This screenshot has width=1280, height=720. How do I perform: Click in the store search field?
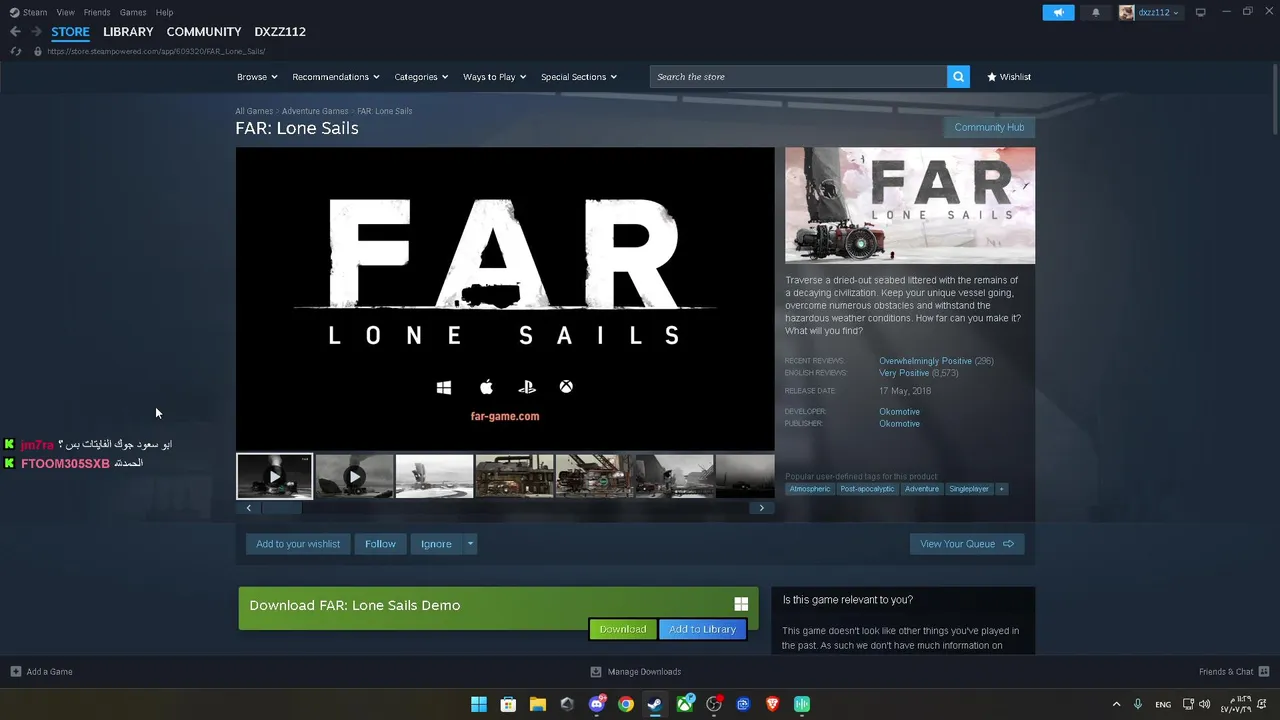coord(798,77)
